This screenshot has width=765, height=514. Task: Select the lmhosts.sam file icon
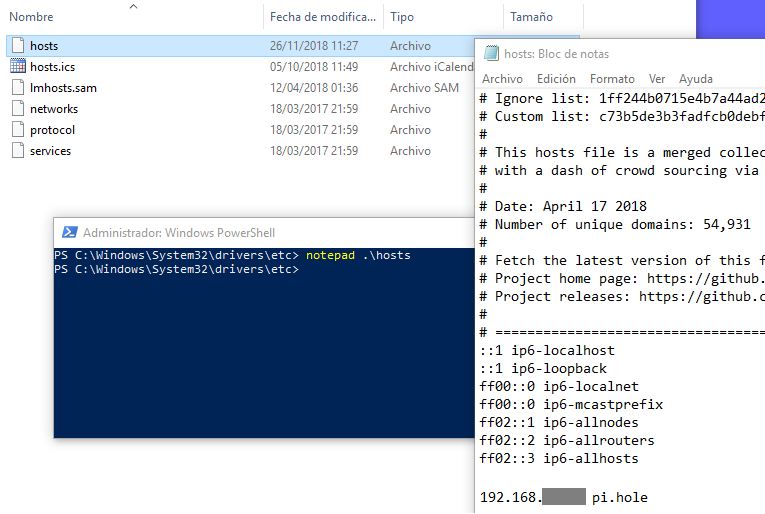(x=18, y=87)
